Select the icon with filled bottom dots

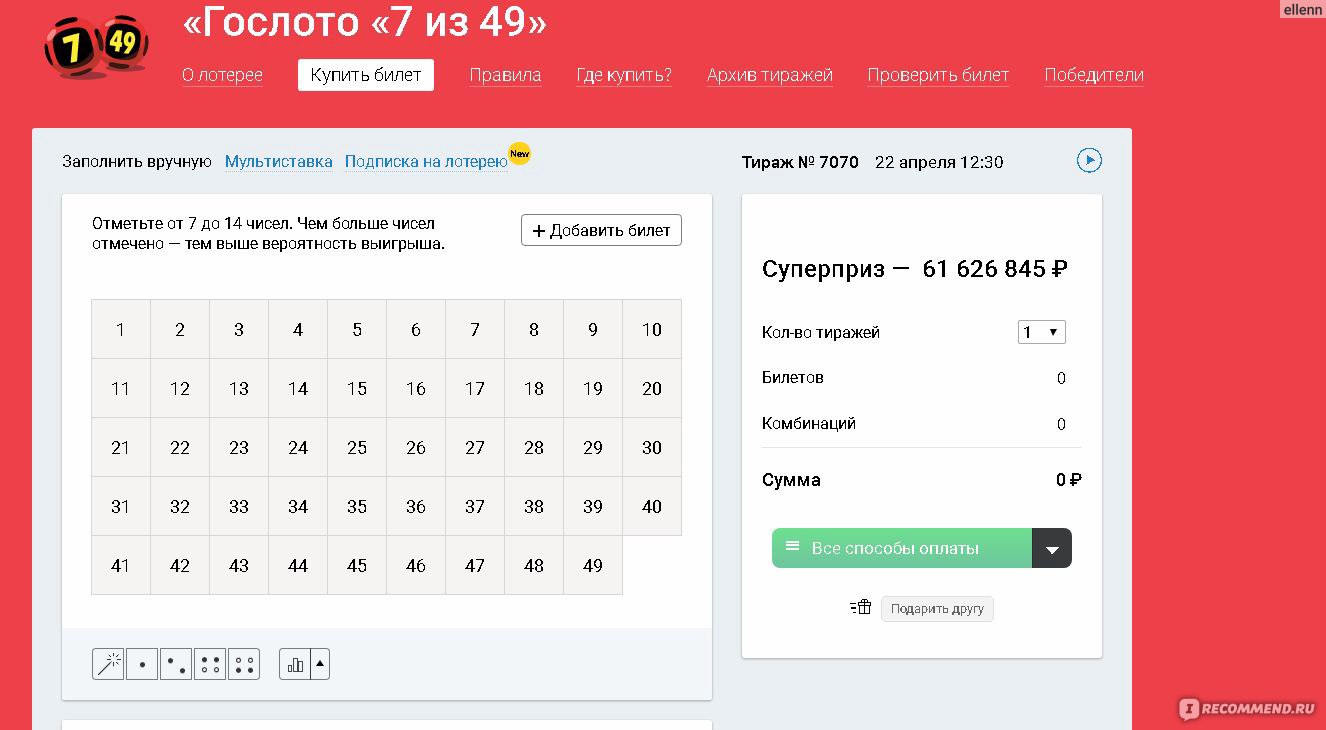[244, 664]
